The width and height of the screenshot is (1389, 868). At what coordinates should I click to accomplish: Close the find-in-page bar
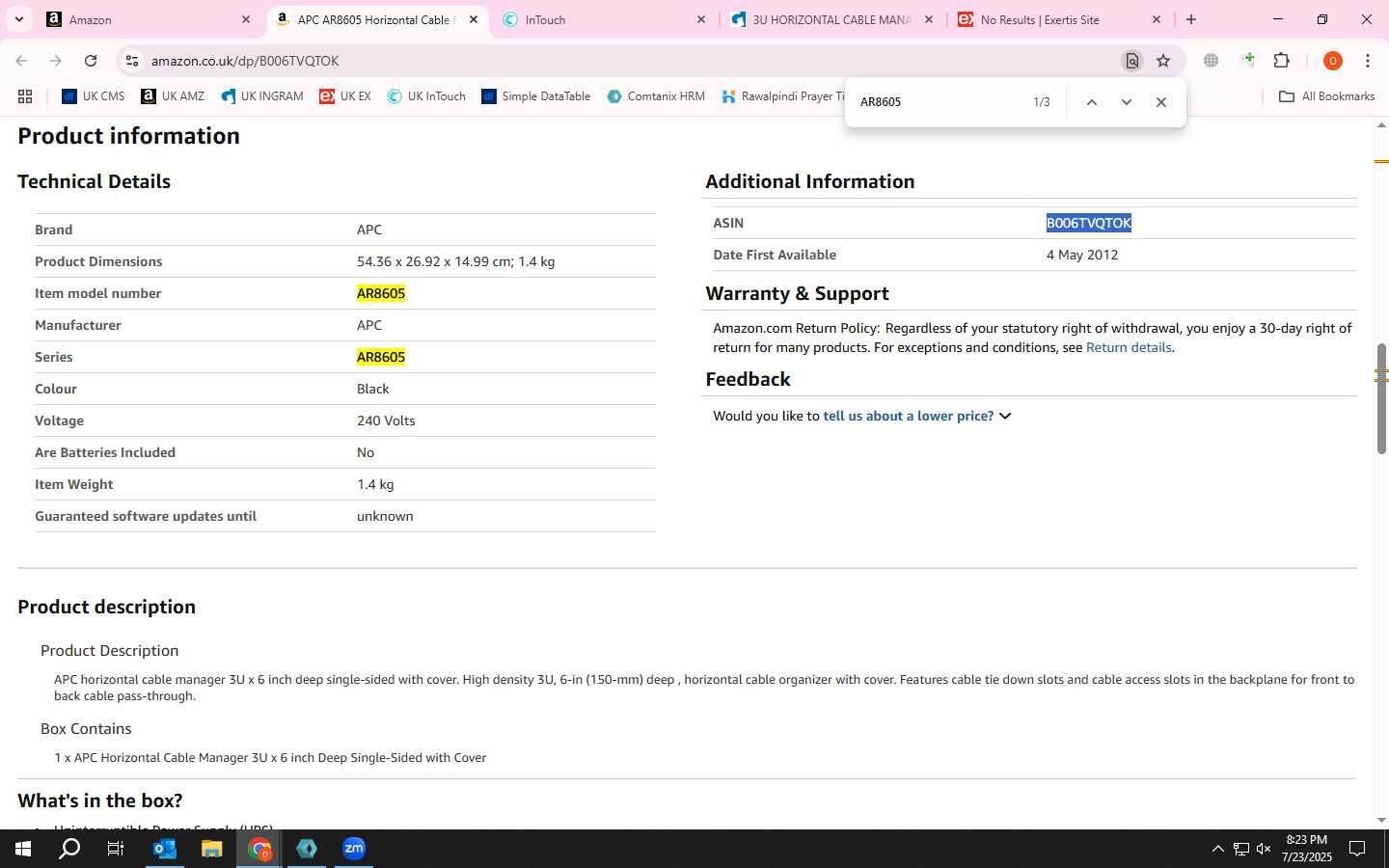coord(1161,102)
